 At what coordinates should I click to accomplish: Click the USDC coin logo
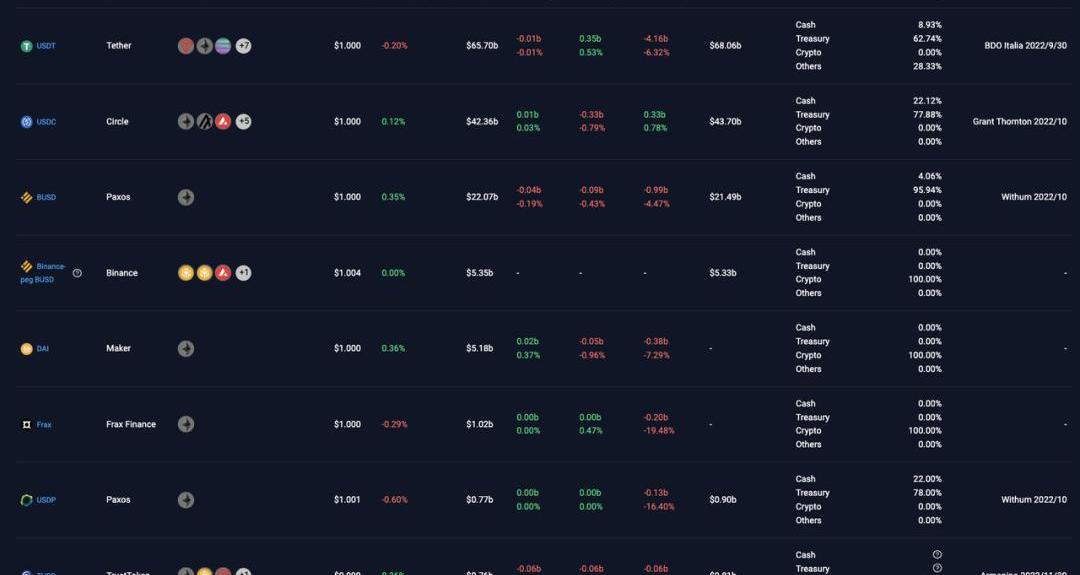(x=27, y=122)
